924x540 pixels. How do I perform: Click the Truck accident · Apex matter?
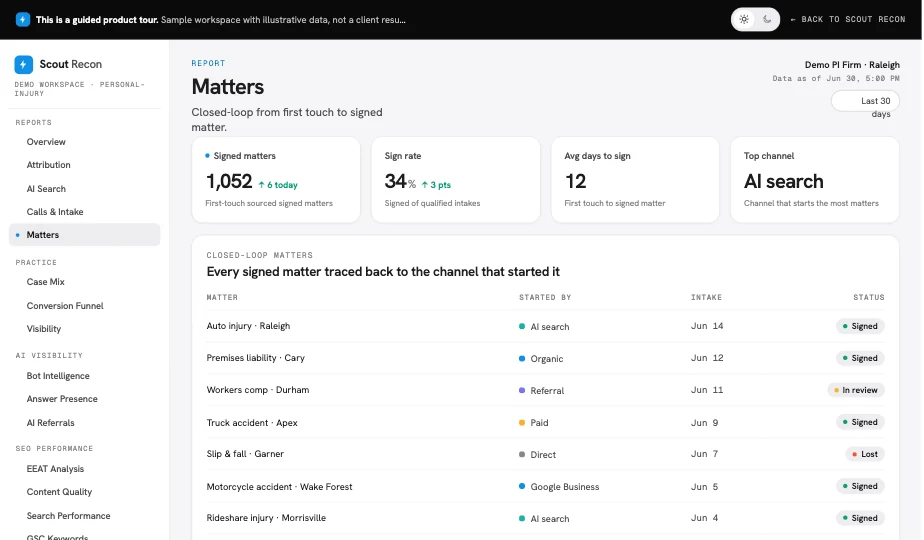(252, 423)
